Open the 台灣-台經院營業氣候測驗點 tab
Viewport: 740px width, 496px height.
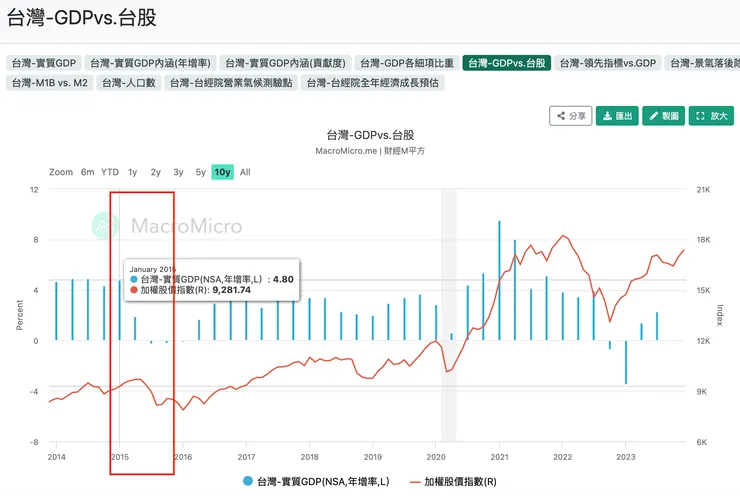point(231,83)
